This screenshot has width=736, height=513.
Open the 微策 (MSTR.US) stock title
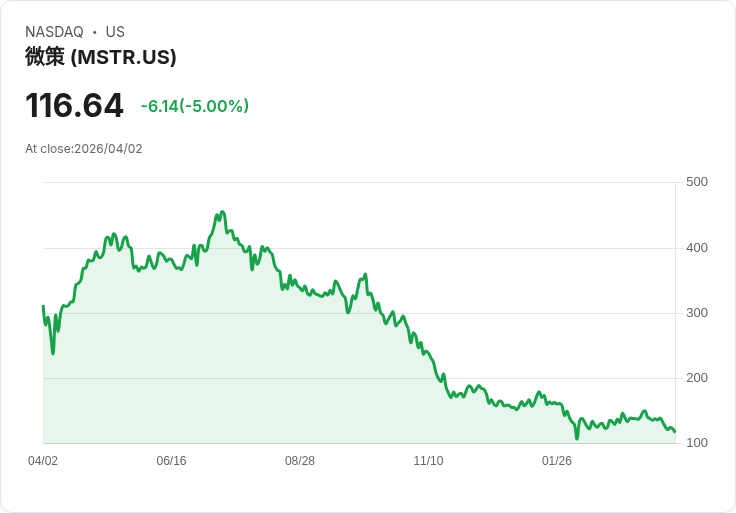point(101,57)
